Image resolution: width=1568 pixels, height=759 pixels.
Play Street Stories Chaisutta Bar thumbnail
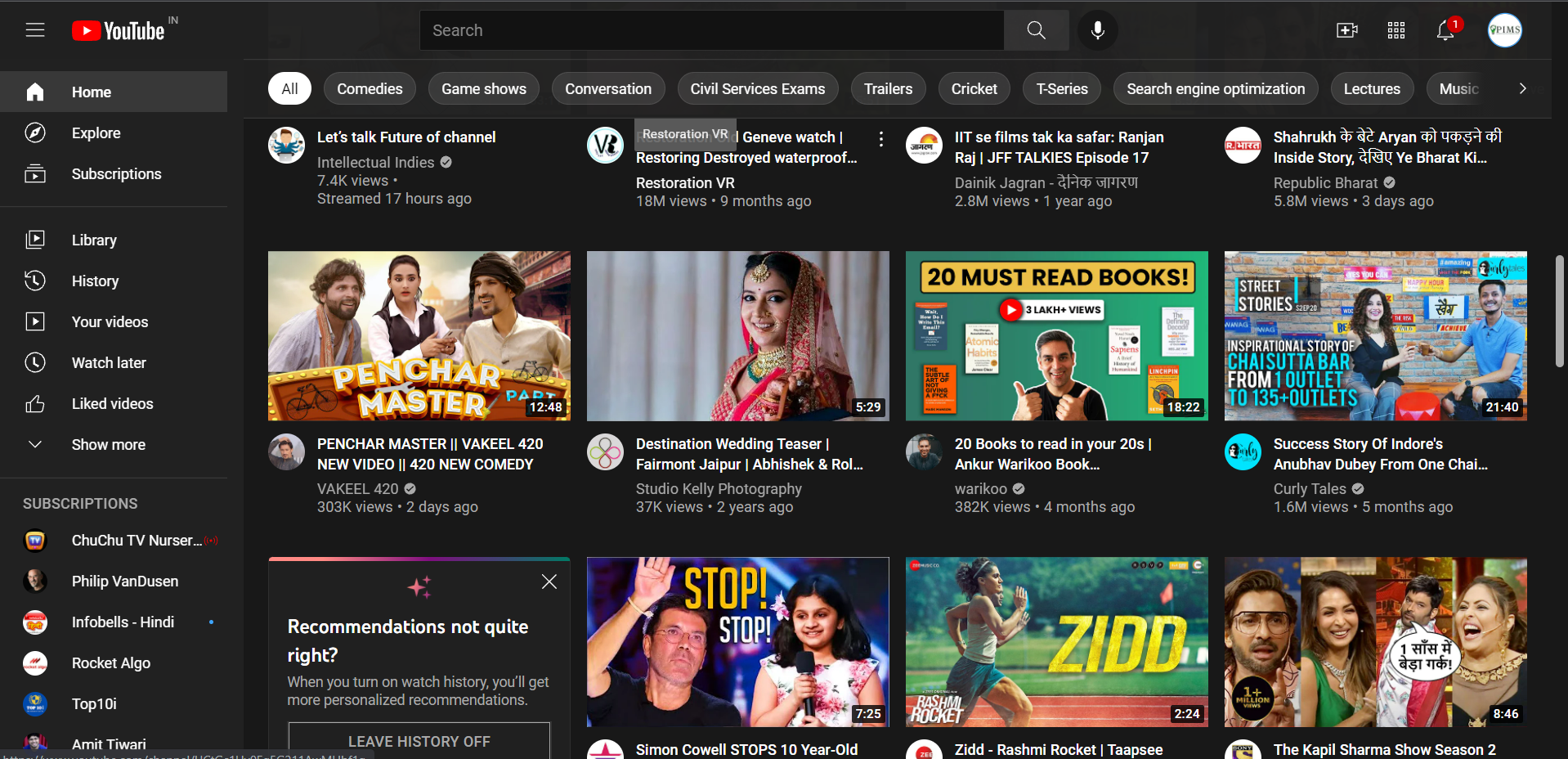(1376, 336)
